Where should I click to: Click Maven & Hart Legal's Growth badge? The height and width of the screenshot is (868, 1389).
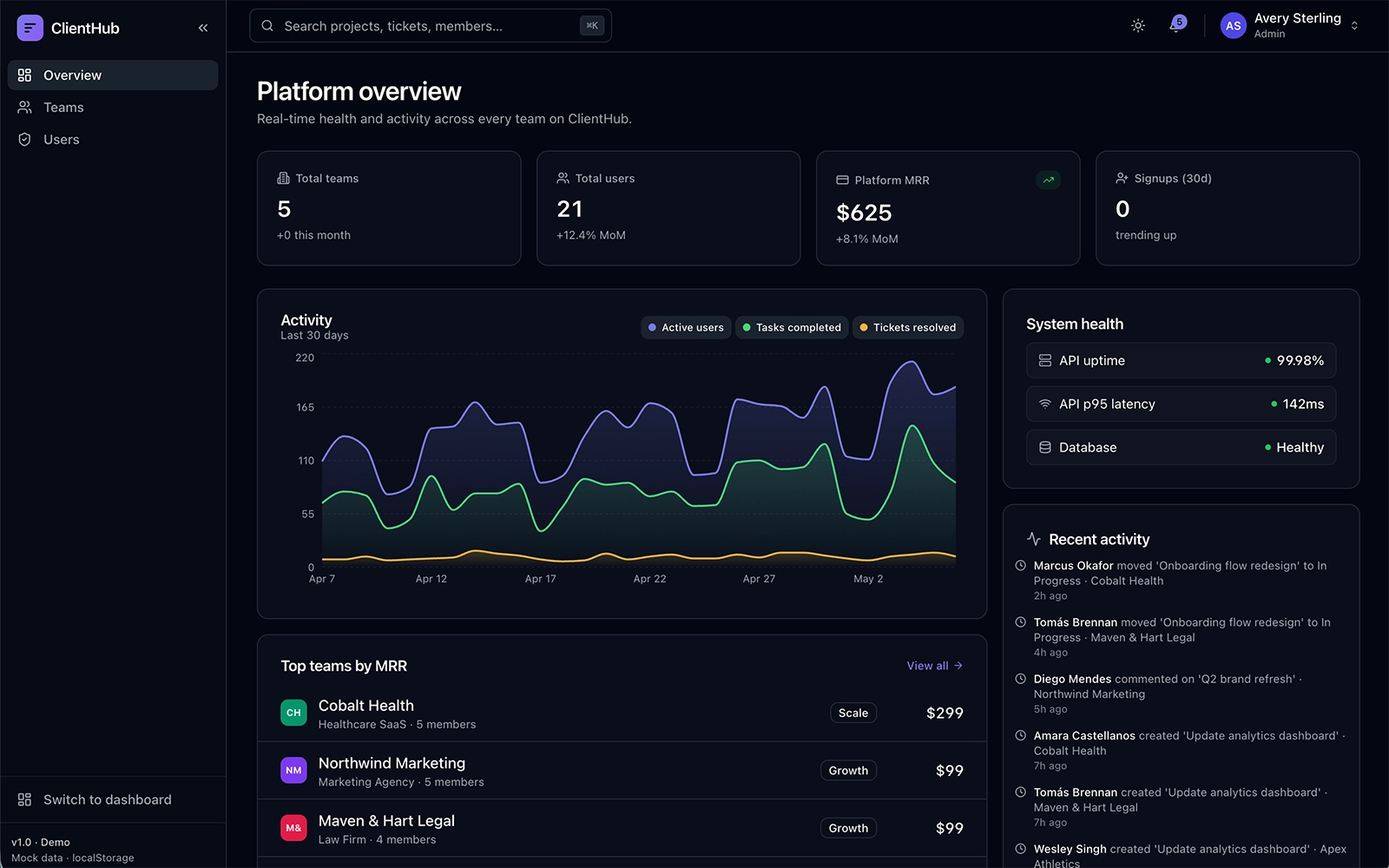pyautogui.click(x=848, y=828)
